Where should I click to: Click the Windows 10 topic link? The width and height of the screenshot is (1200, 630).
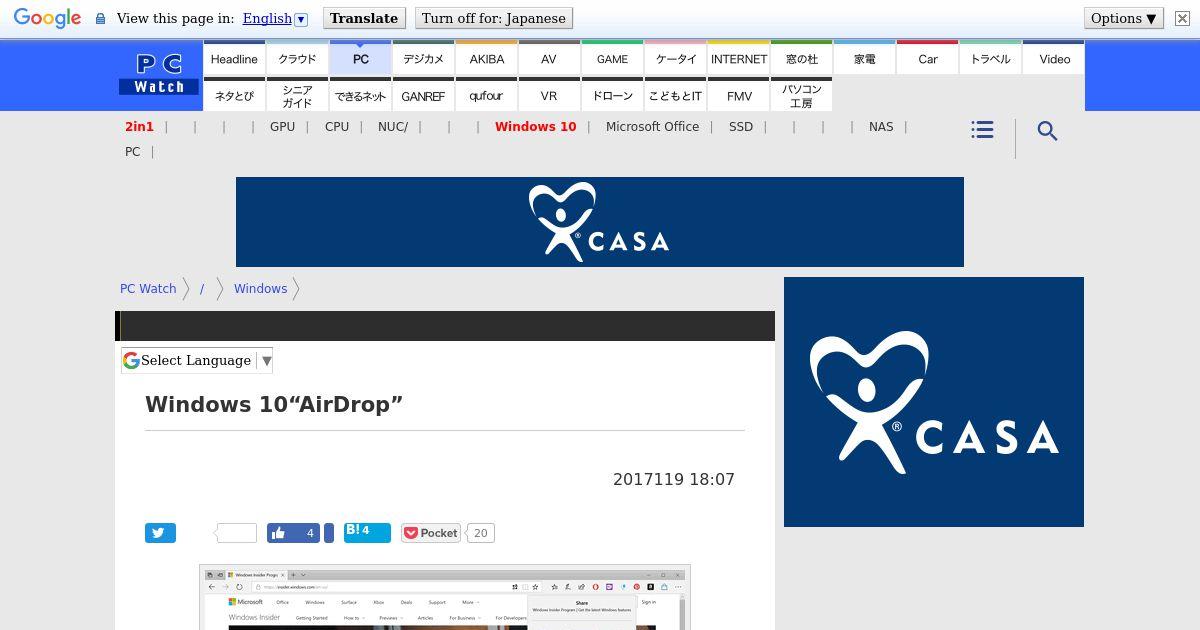[x=535, y=126]
